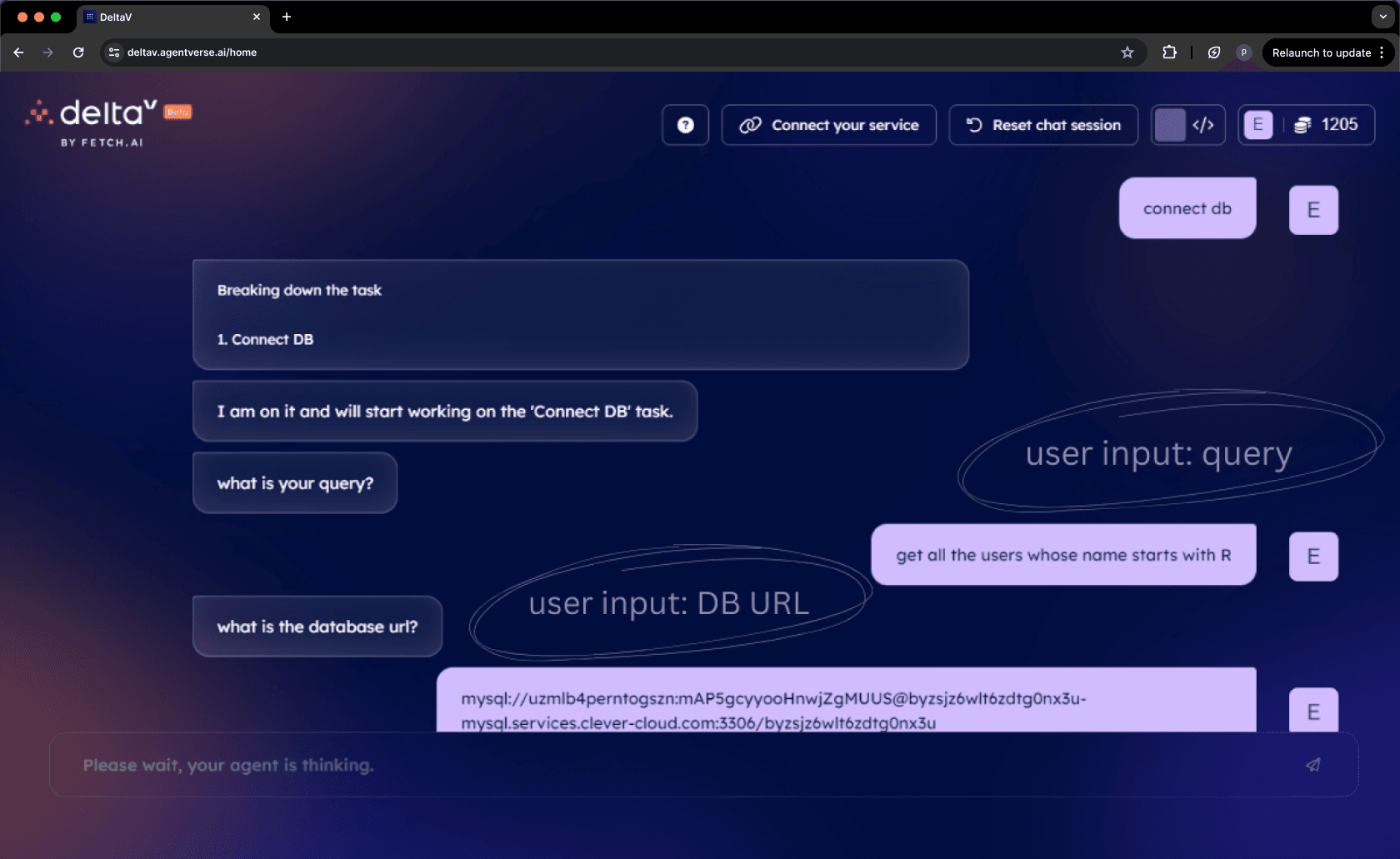The image size is (1400, 859).
Task: Click 'Breaking down the task' heading
Action: click(x=299, y=290)
